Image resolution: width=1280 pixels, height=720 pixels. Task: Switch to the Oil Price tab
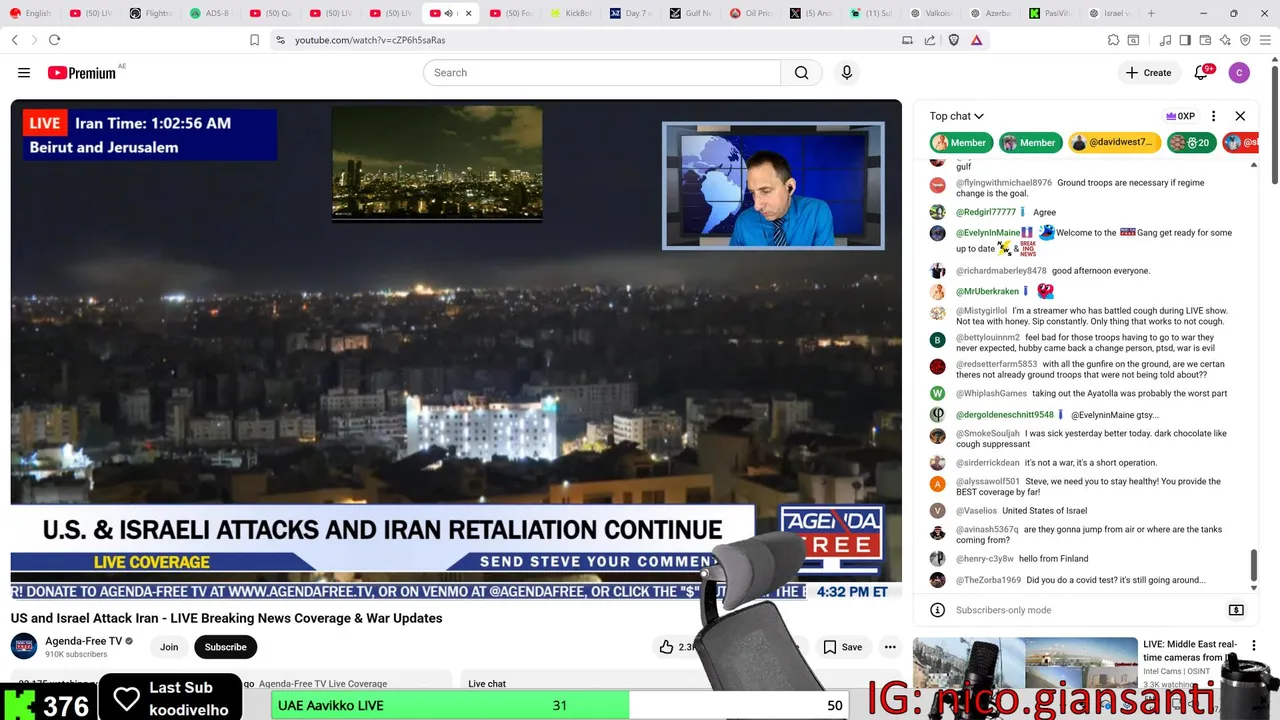coord(751,13)
